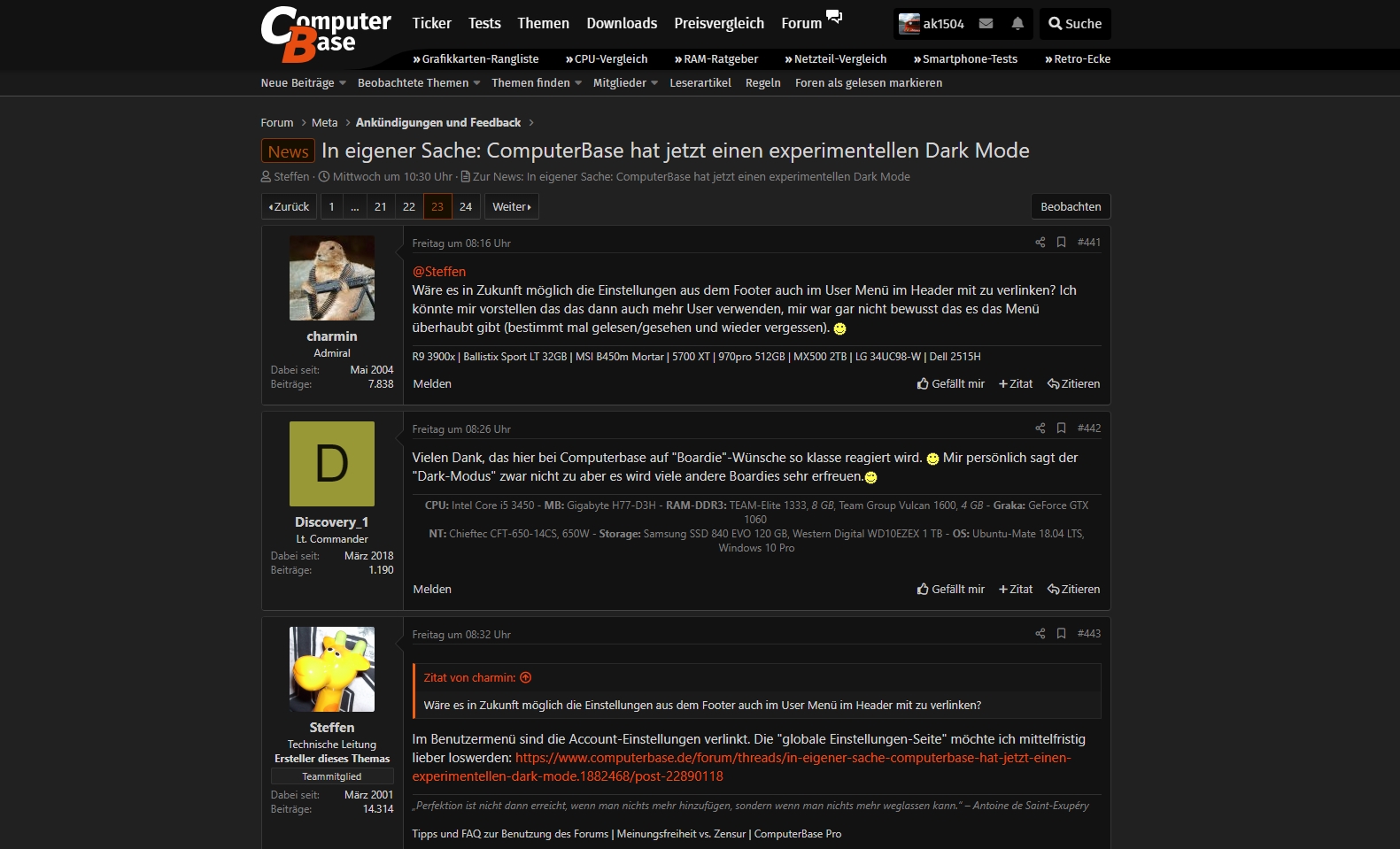Open @Steffen mention link
1400x849 pixels.
click(439, 272)
